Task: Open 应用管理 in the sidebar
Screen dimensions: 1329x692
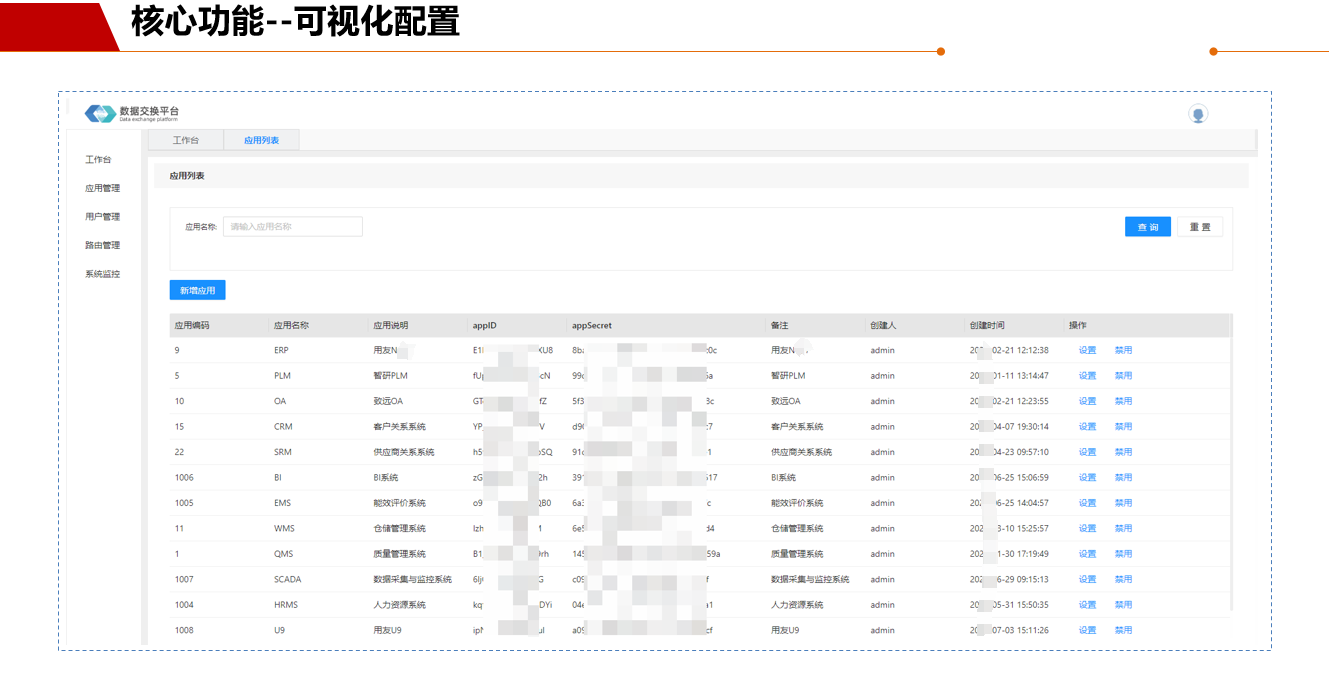Action: click(x=102, y=188)
